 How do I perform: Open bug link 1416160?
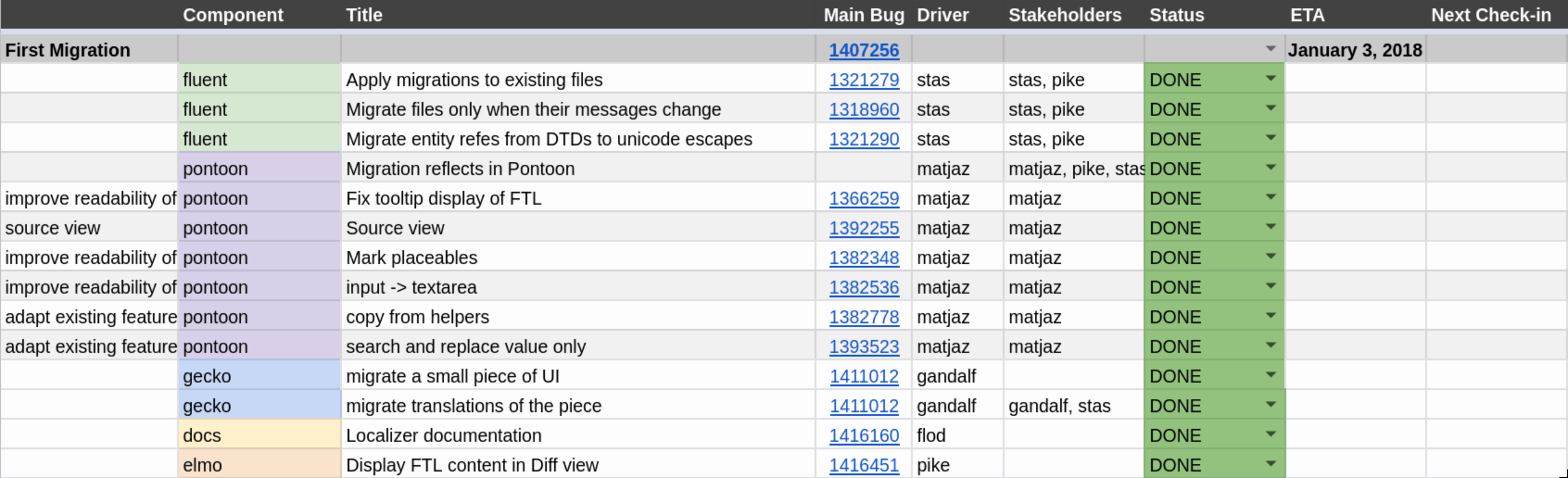tap(864, 435)
